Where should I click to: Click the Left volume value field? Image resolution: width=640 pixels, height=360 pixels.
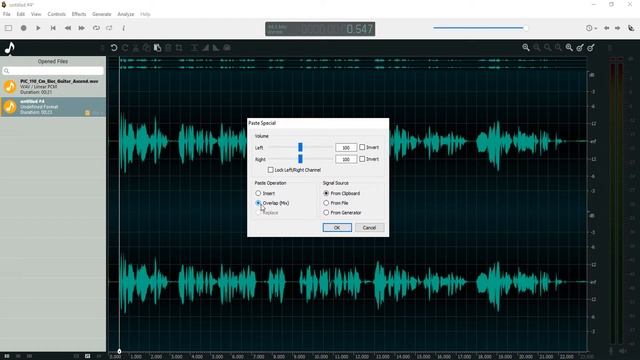346,148
